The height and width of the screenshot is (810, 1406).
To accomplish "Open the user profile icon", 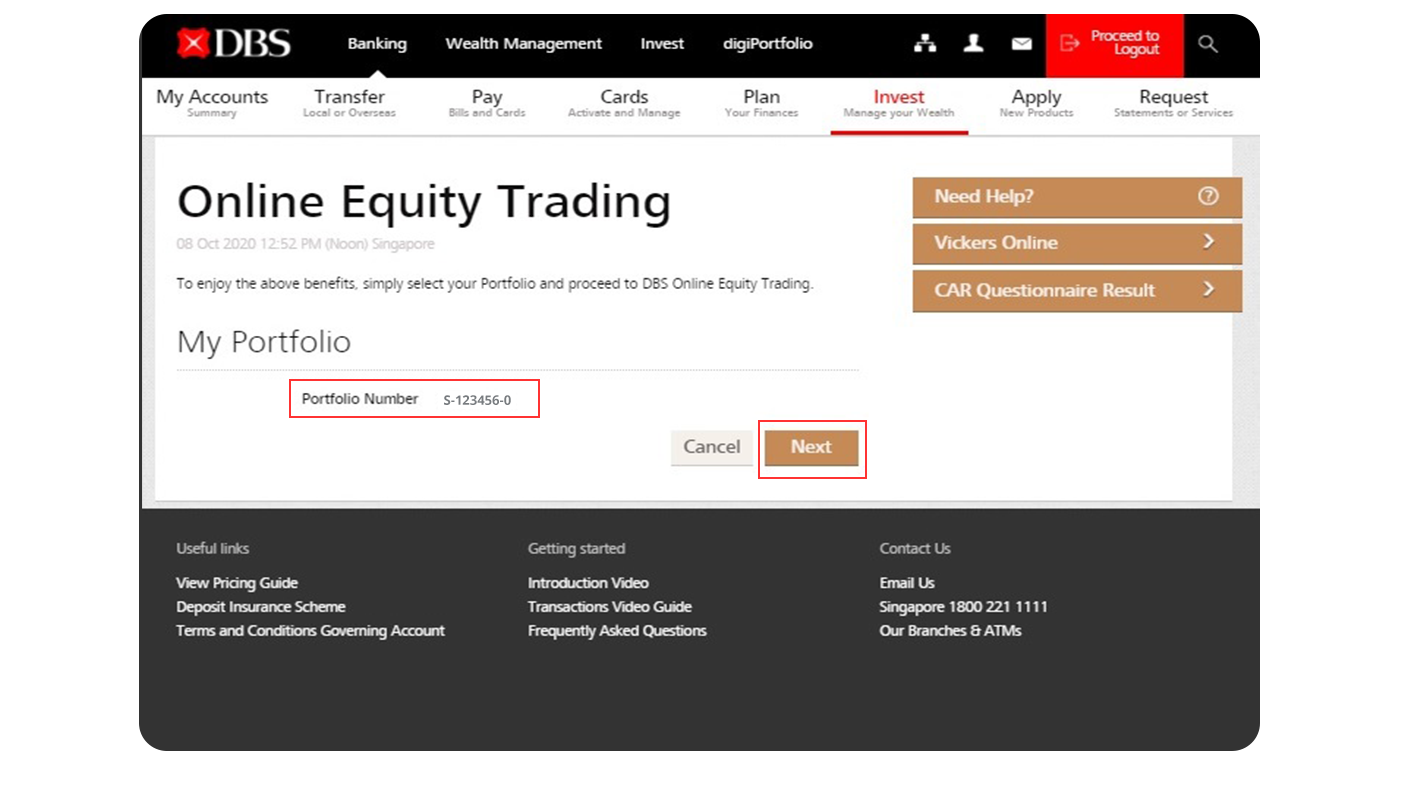I will (x=973, y=43).
